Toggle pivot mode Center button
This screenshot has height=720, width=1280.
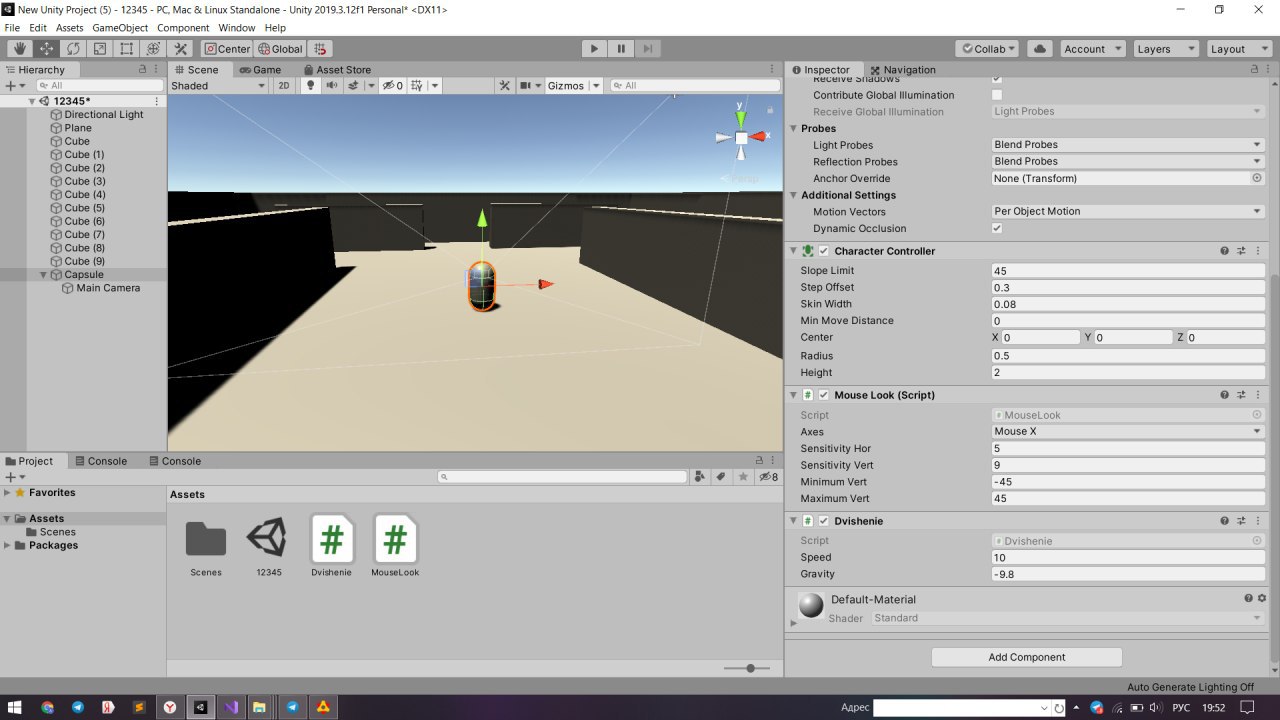[x=227, y=48]
